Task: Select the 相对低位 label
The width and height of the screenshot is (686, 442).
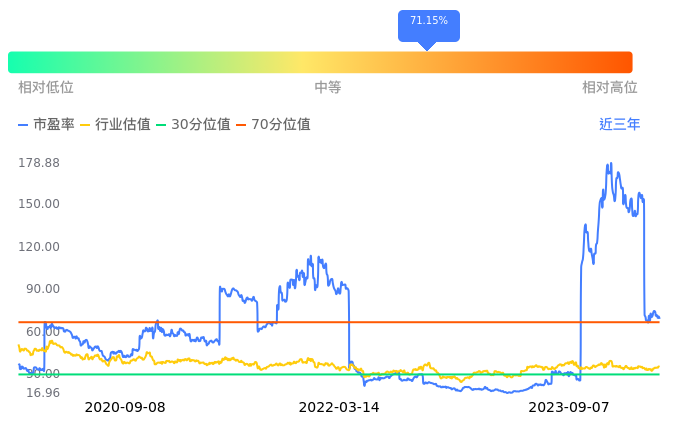Action: pyautogui.click(x=46, y=88)
